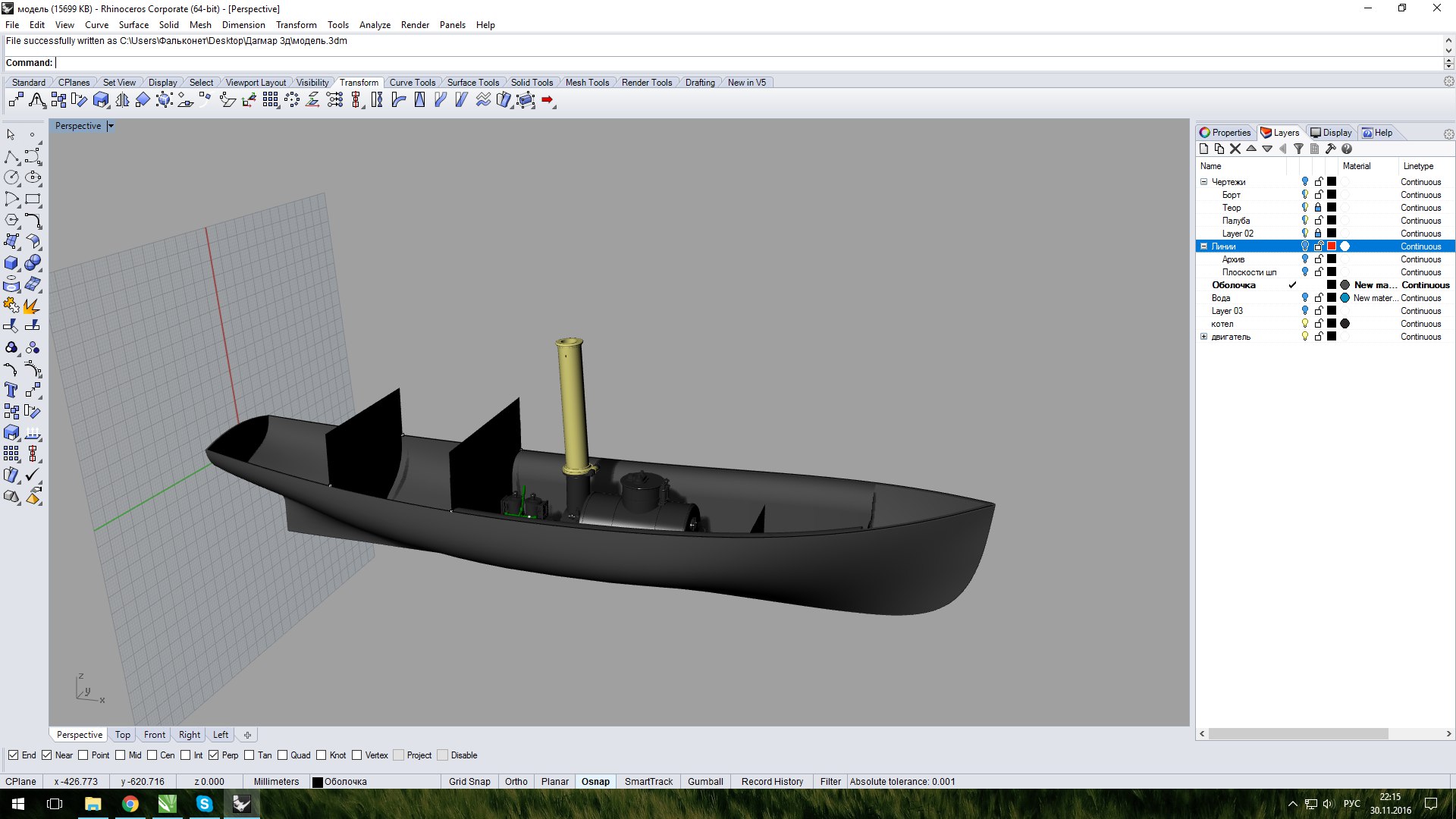1456x819 pixels.
Task: Open the Millimeters units field in status bar
Action: pyautogui.click(x=276, y=782)
